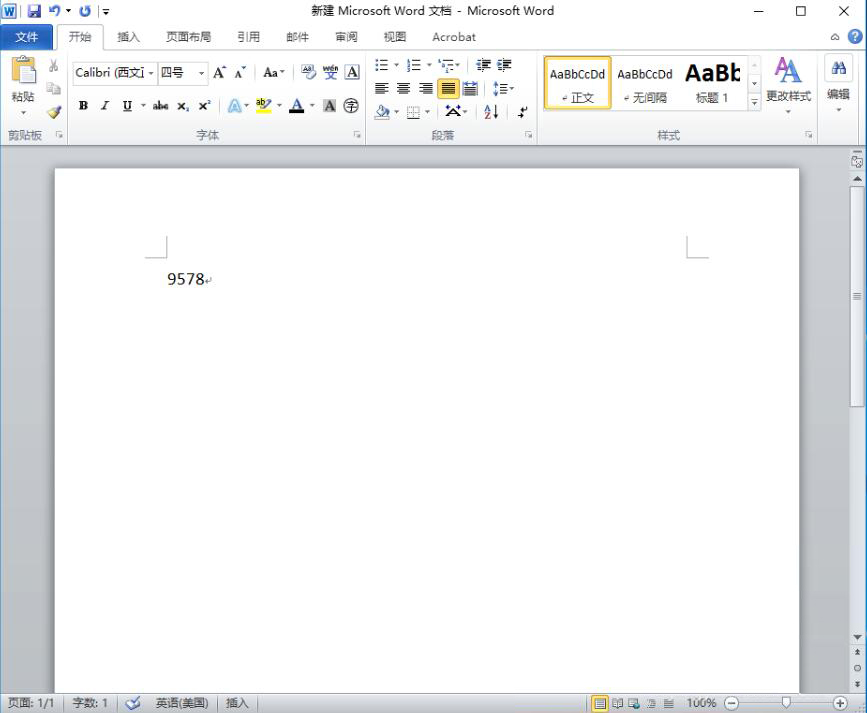This screenshot has height=713, width=867.
Task: Click the Save icon in quick access toolbar
Action: coord(34,11)
